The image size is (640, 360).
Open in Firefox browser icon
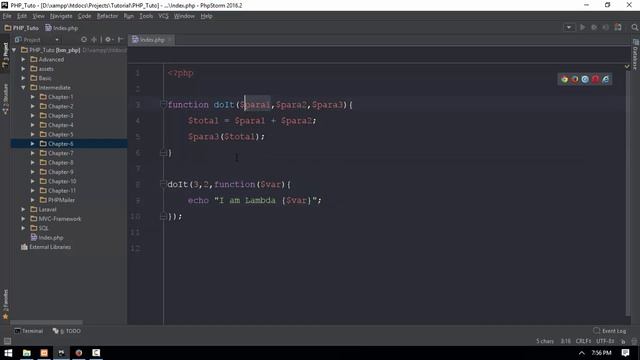(575, 79)
